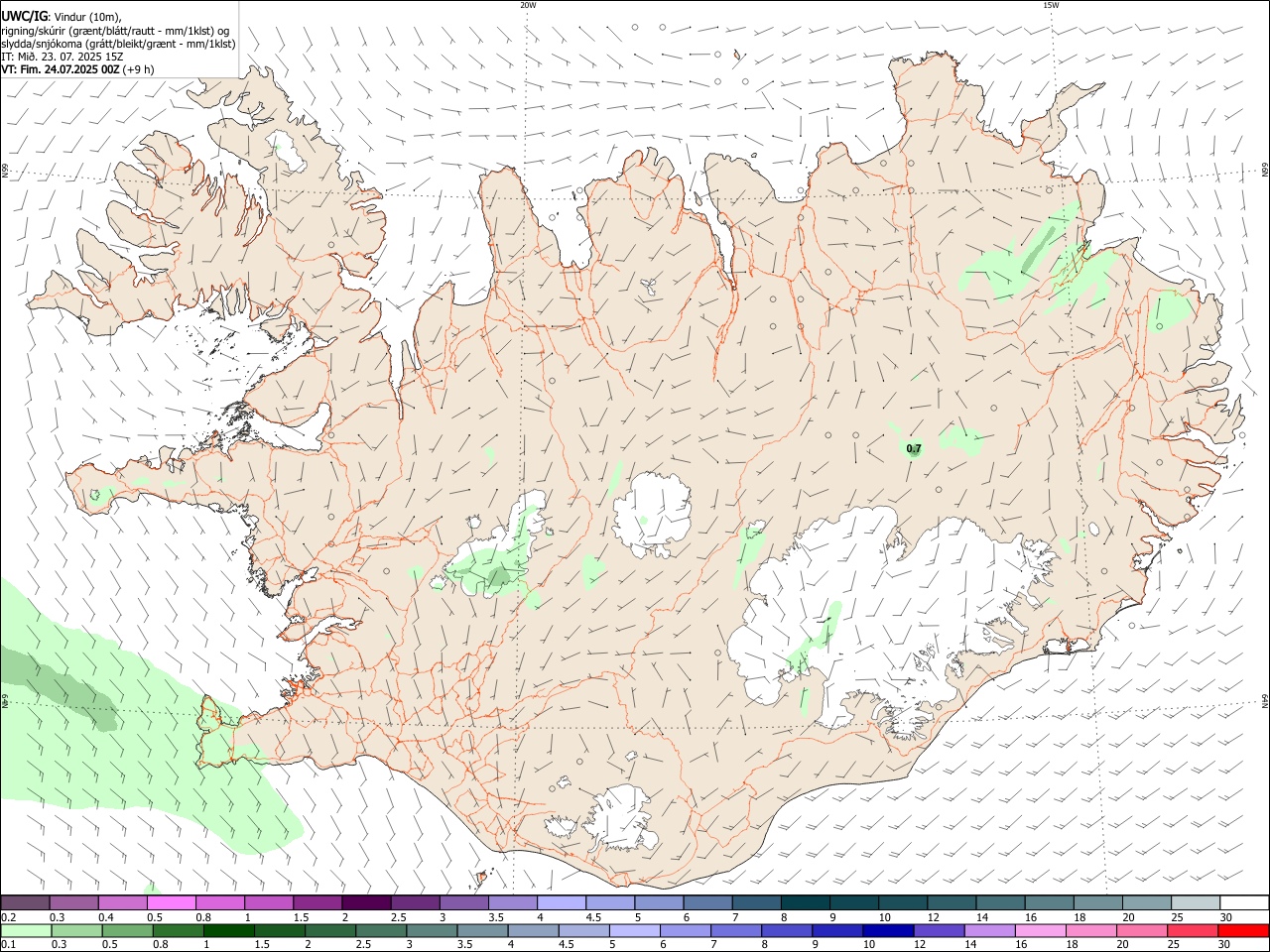Click the 'UWC/IG: Vindur (10m)' title text
Screen dimensions: 1270x952
pos(62,16)
